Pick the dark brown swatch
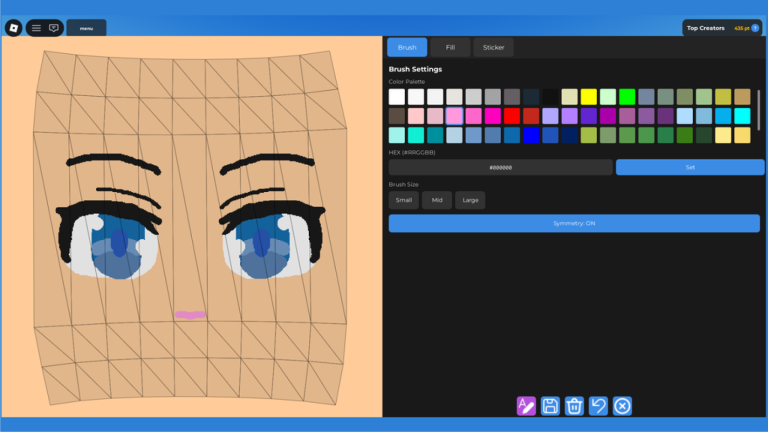This screenshot has height=432, width=768. pos(397,116)
